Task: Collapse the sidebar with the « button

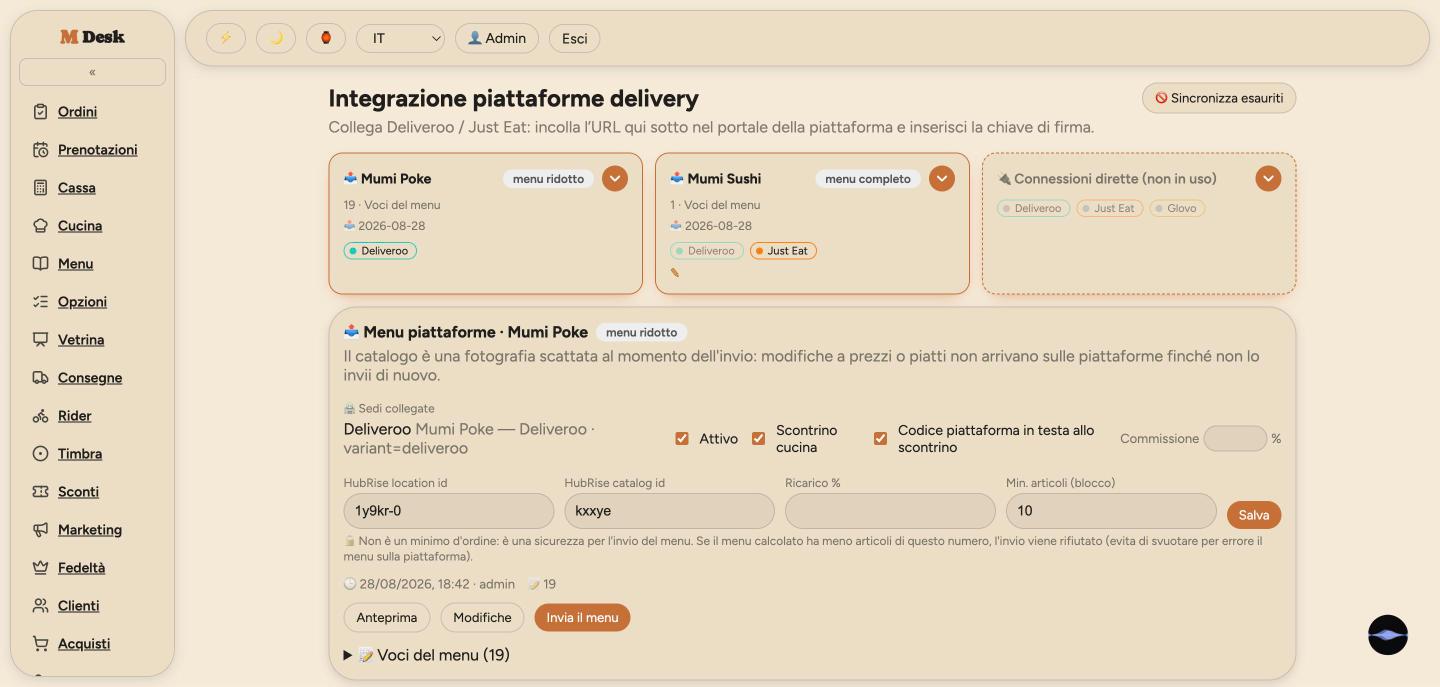Action: 92,72
